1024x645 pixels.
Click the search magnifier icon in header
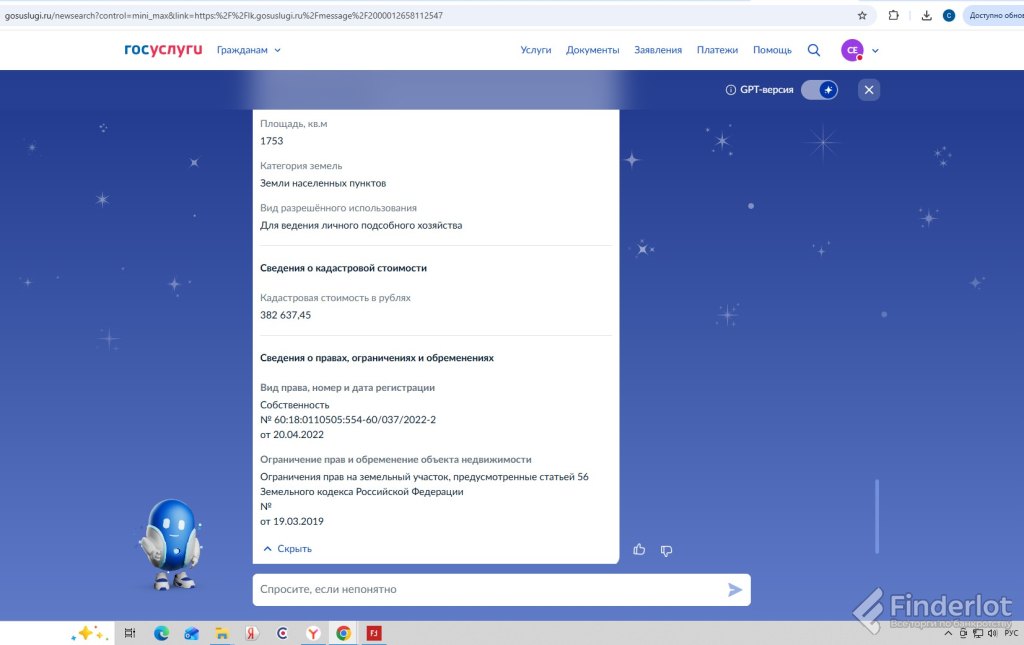coord(814,50)
